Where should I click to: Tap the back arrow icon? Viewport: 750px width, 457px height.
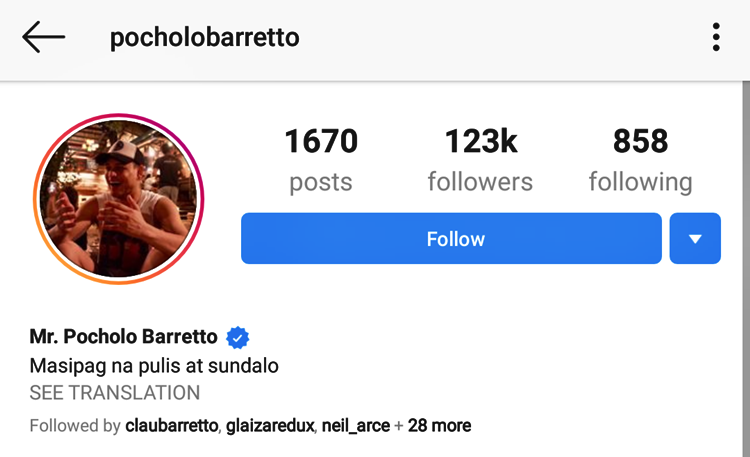pos(43,38)
